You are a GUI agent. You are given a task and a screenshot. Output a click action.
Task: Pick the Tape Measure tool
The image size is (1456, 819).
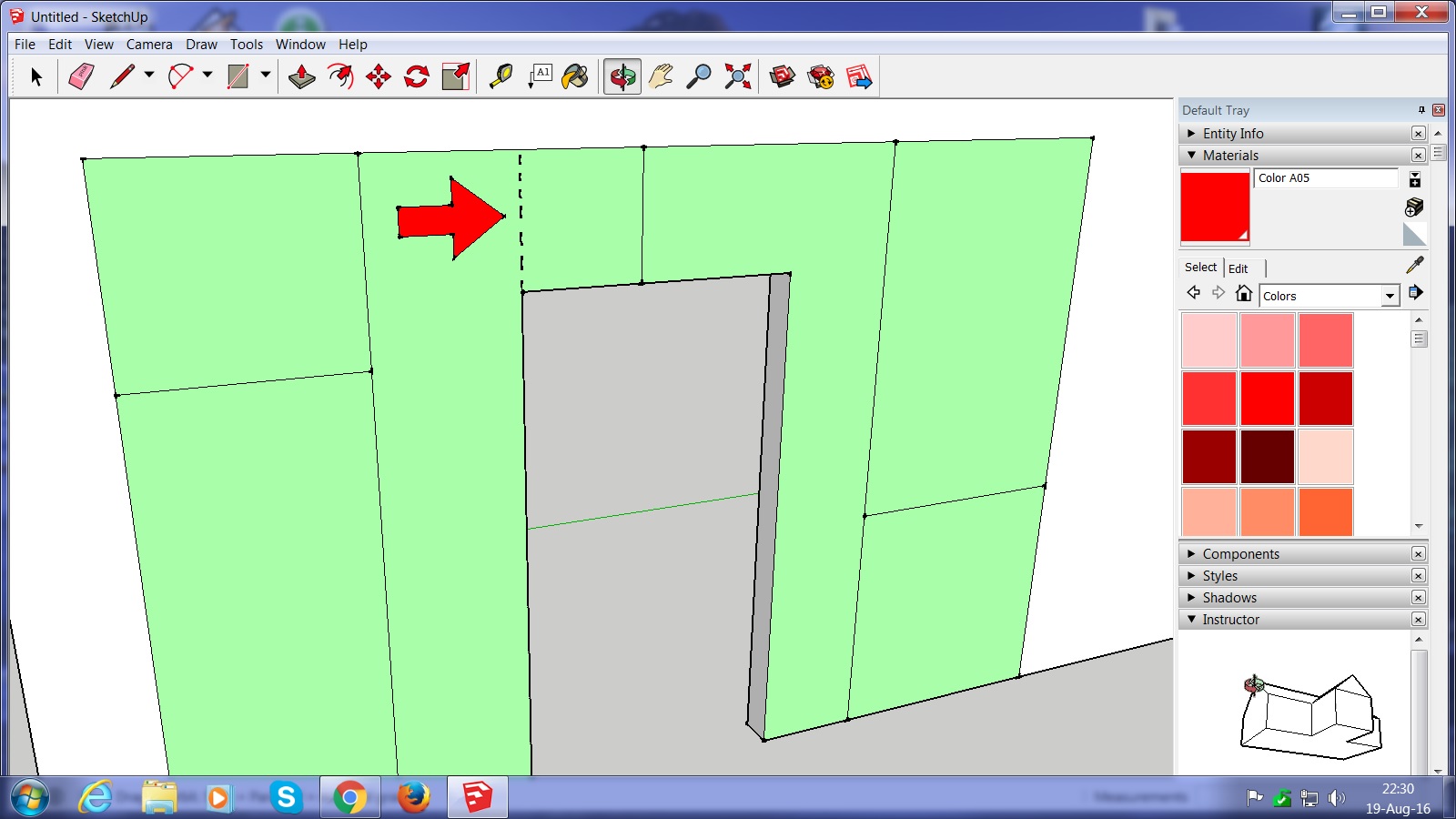(500, 76)
